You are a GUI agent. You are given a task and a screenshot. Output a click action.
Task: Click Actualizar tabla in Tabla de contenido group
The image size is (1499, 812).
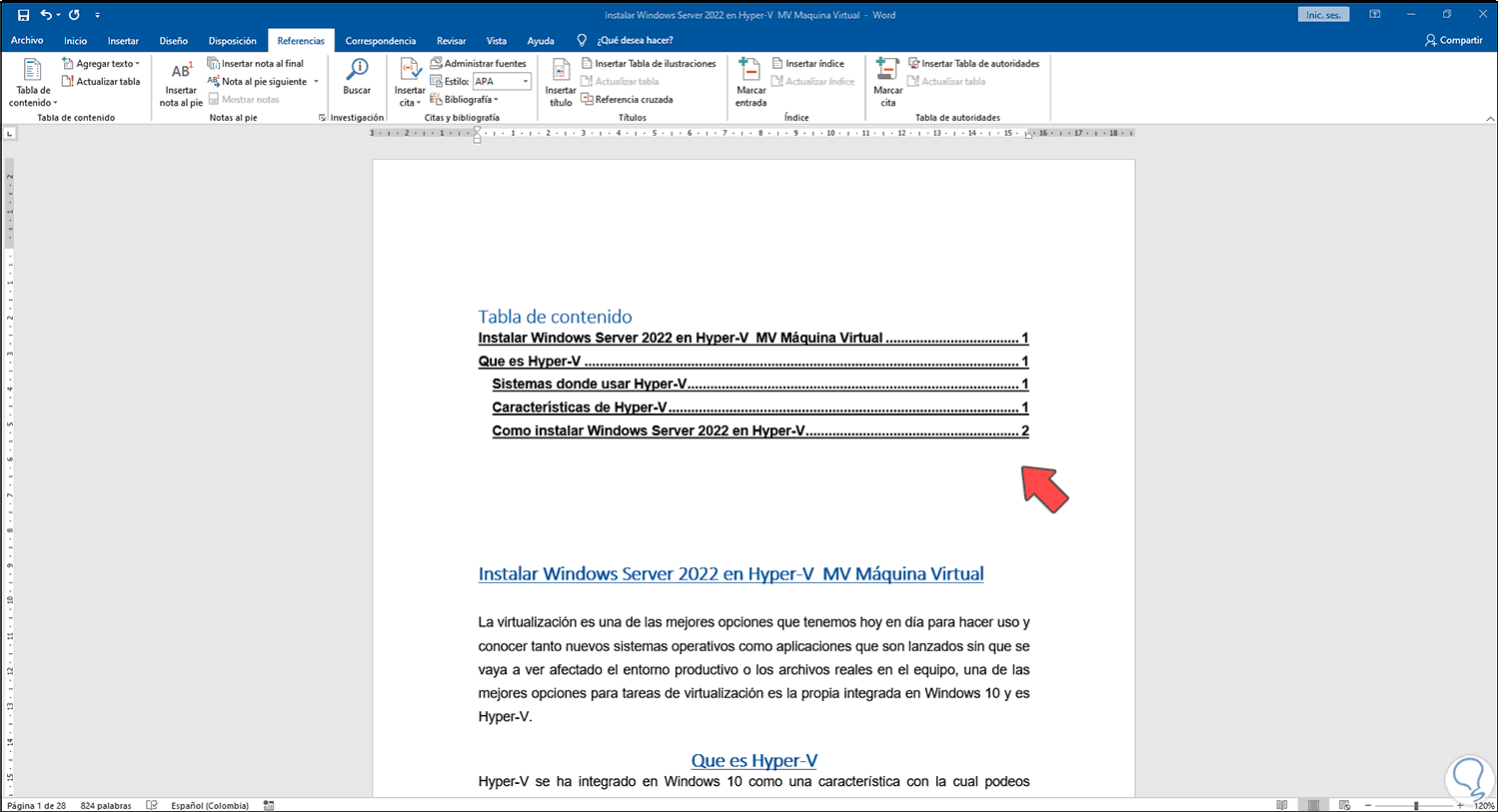[x=101, y=82]
